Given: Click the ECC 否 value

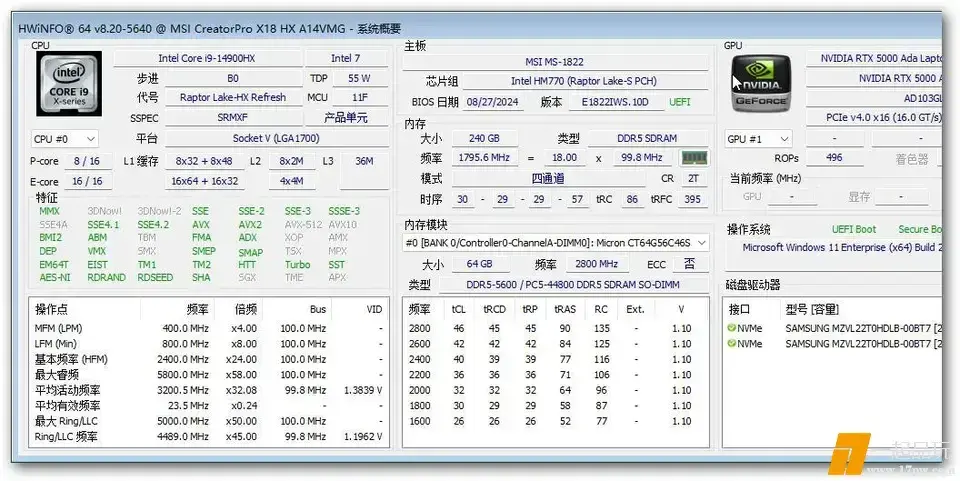Looking at the screenshot, I should tap(689, 264).
